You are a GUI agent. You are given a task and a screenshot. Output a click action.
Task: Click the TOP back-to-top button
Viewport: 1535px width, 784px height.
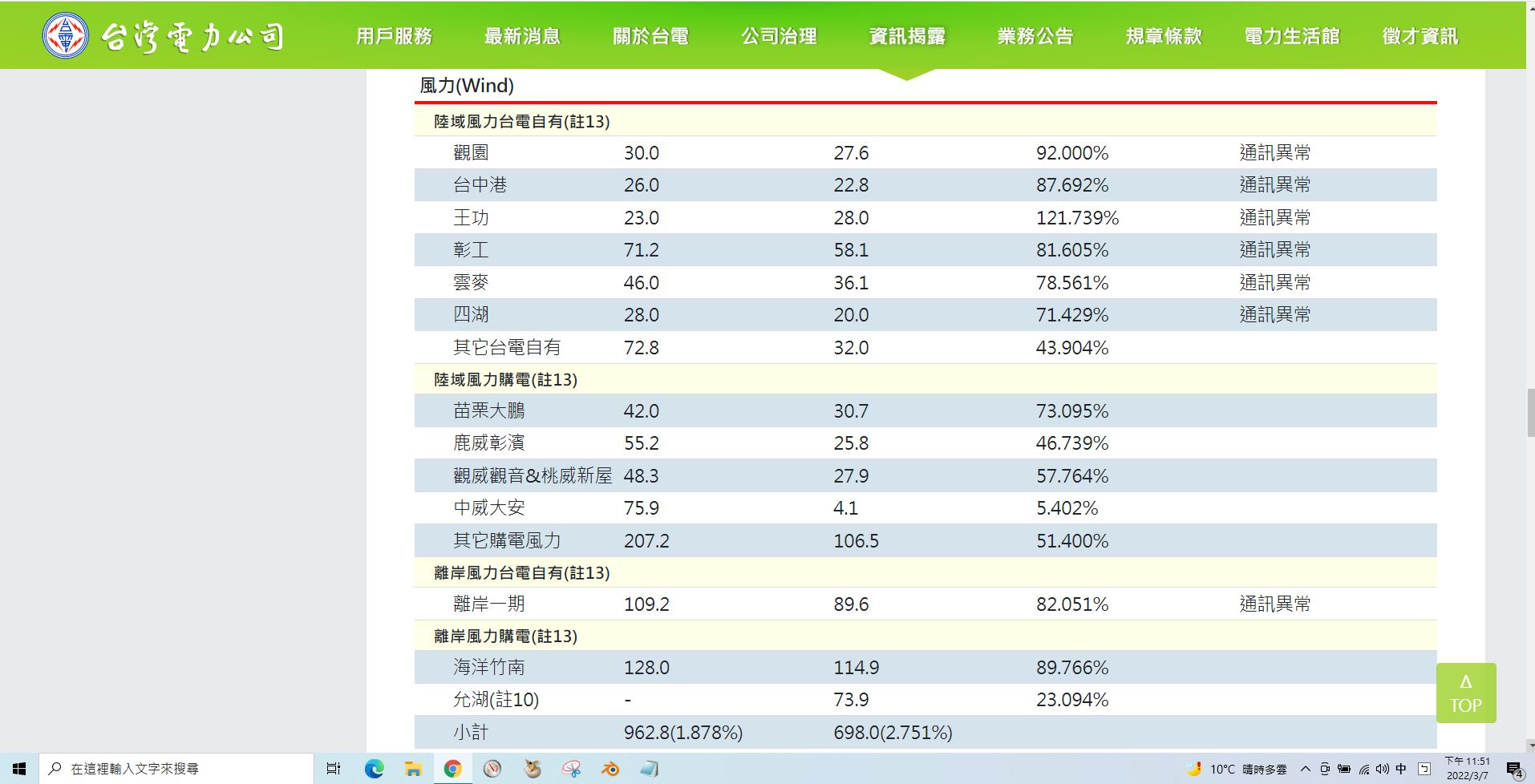pyautogui.click(x=1466, y=693)
